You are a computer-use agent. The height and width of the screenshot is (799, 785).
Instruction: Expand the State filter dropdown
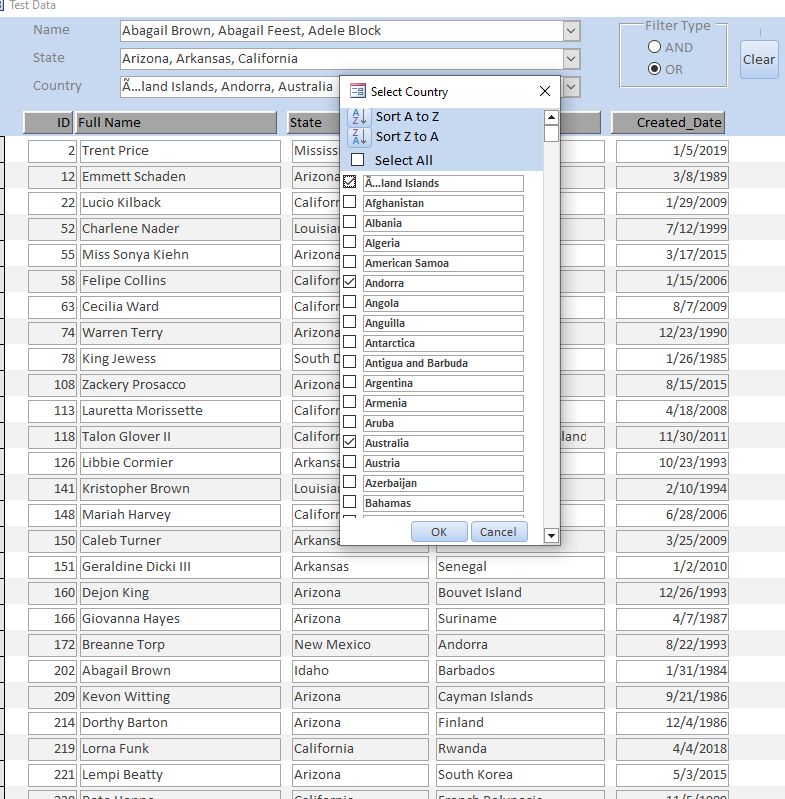(x=570, y=59)
